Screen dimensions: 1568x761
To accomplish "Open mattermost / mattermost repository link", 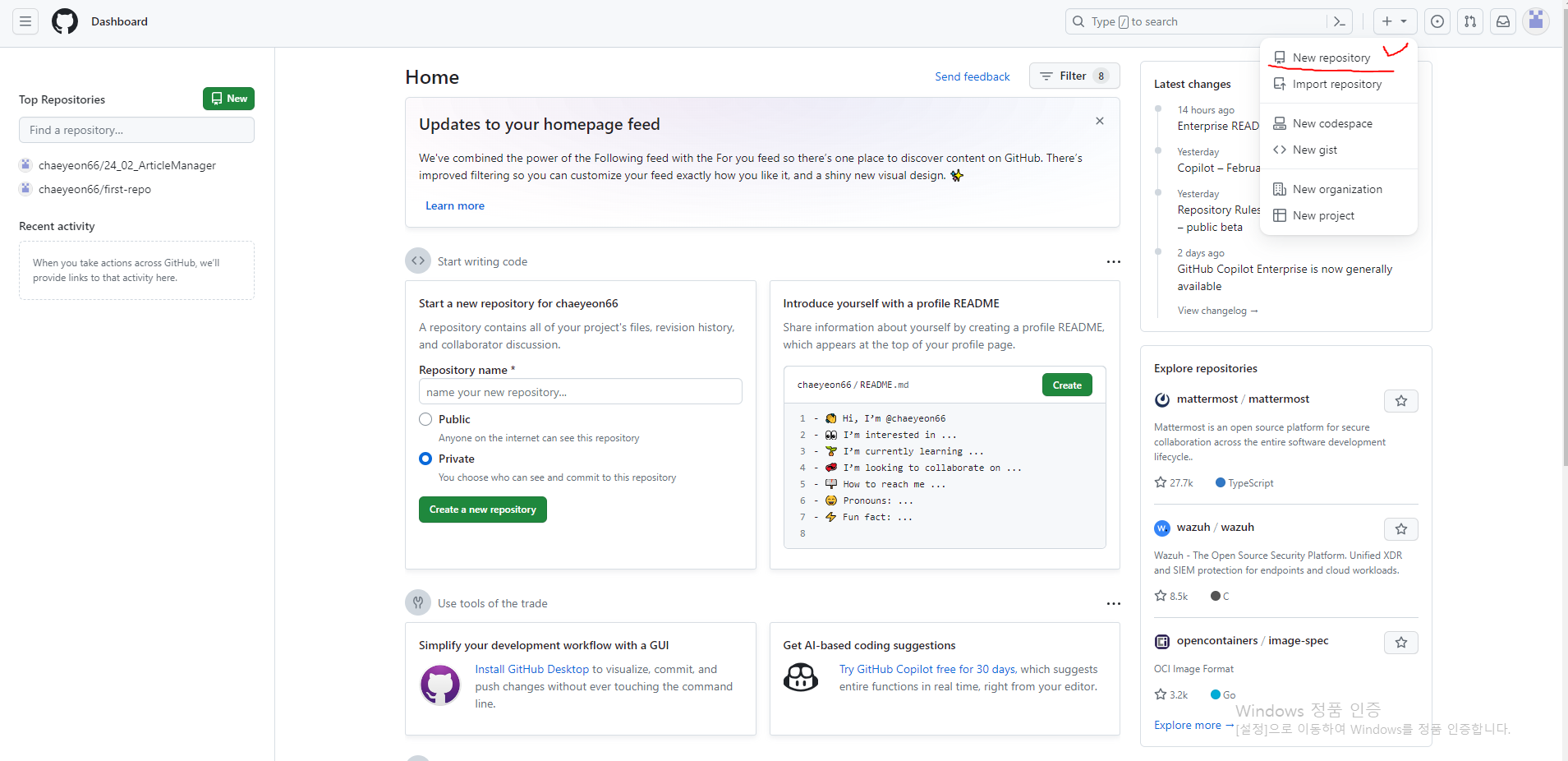I will tap(1243, 399).
